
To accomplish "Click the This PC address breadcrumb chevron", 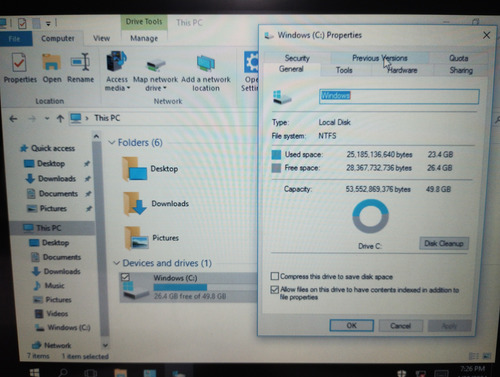I will click(x=87, y=118).
